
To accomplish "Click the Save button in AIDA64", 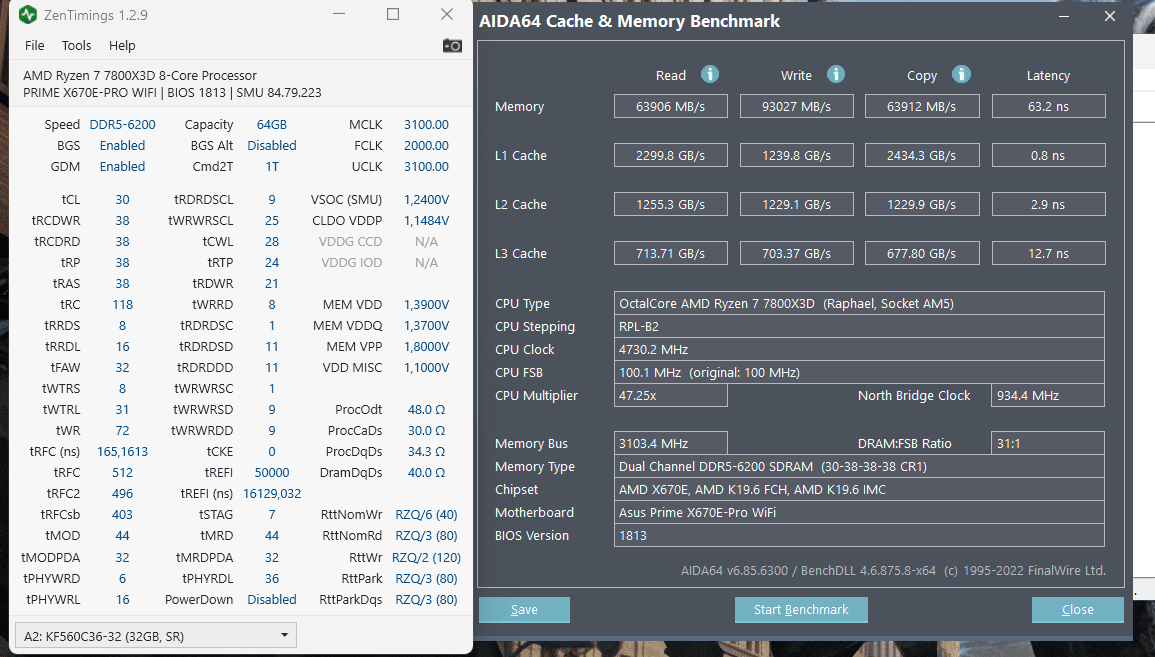I will pos(524,610).
